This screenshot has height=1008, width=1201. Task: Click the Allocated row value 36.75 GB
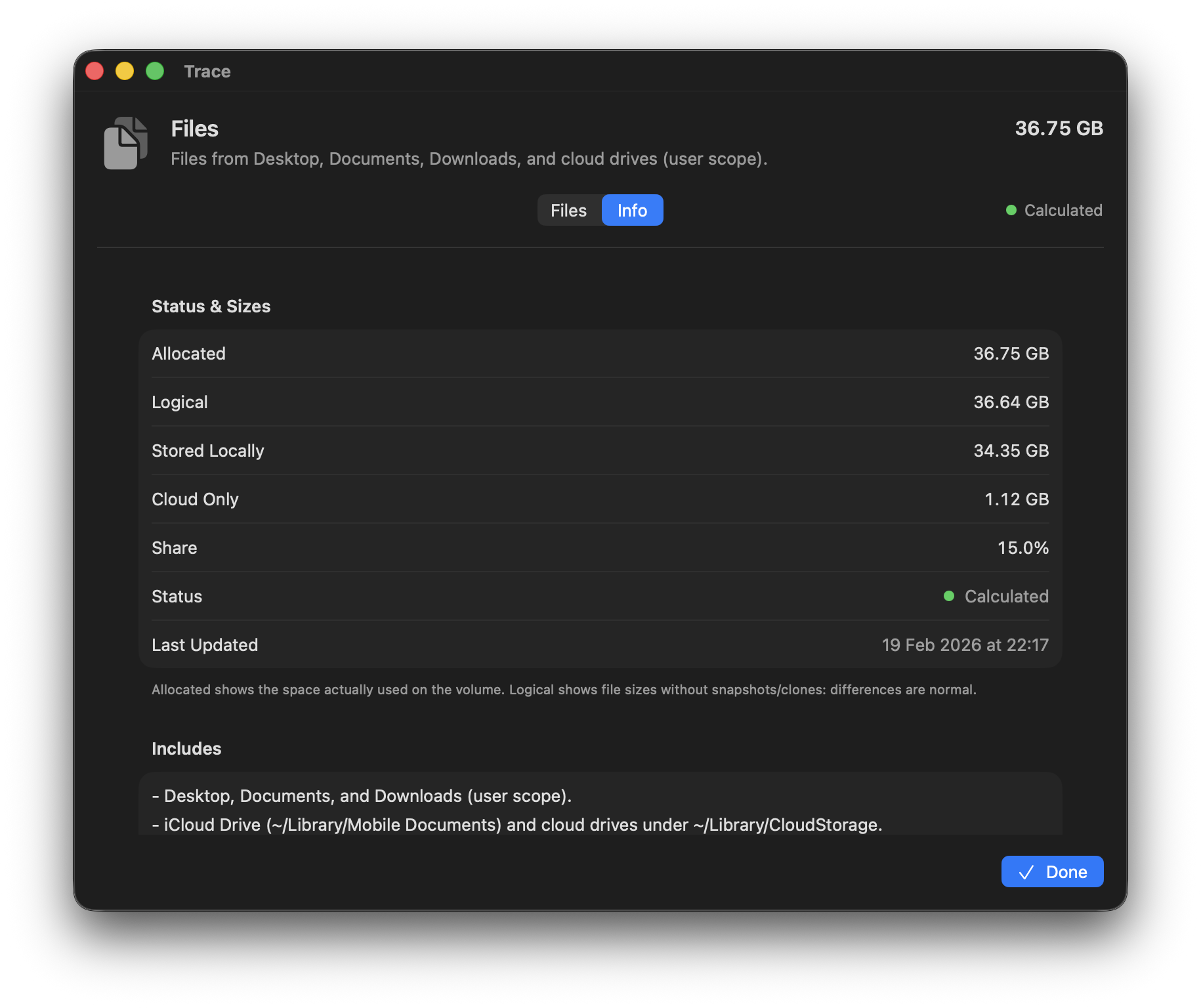(x=1011, y=354)
